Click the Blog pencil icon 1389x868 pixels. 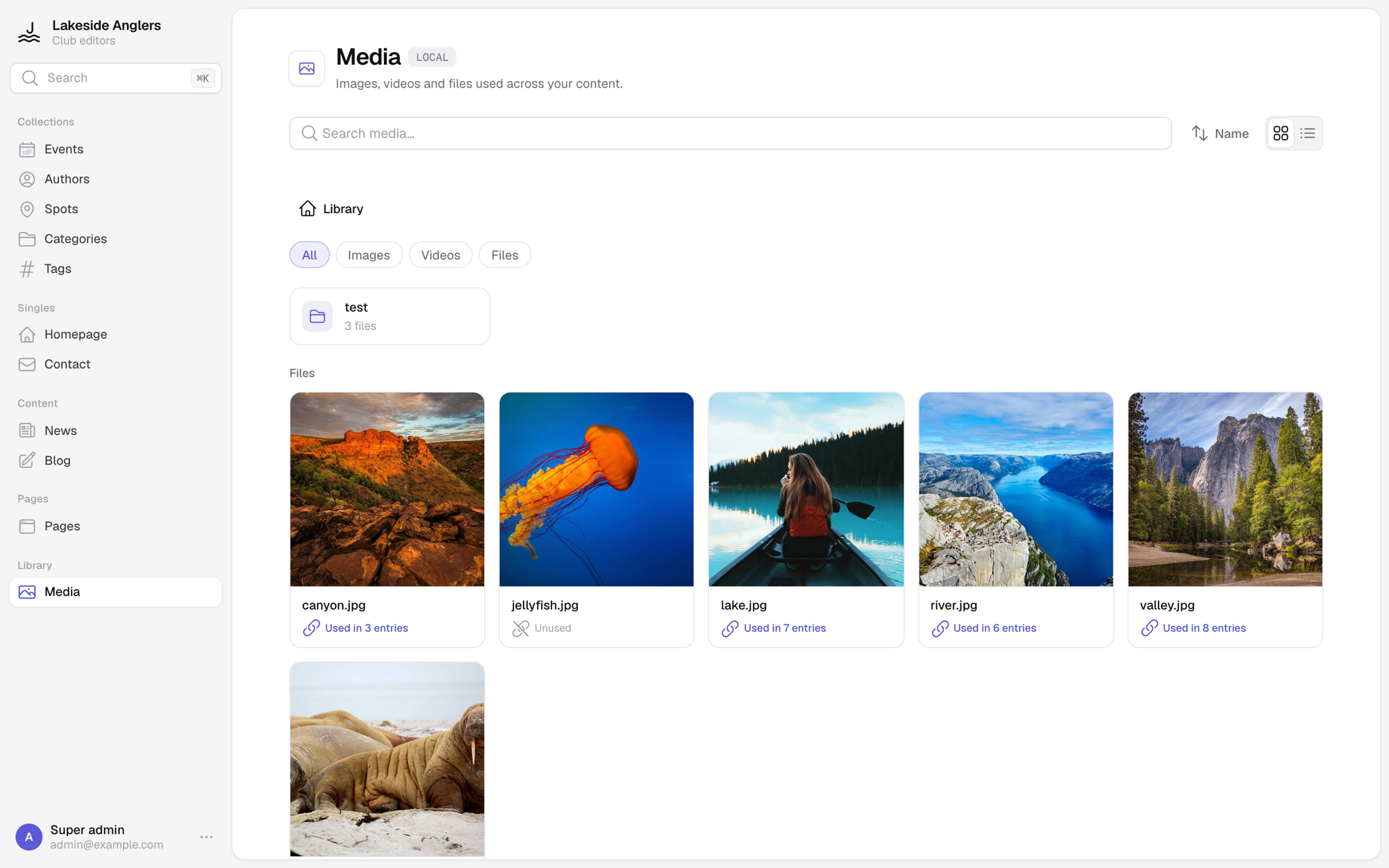click(x=27, y=460)
